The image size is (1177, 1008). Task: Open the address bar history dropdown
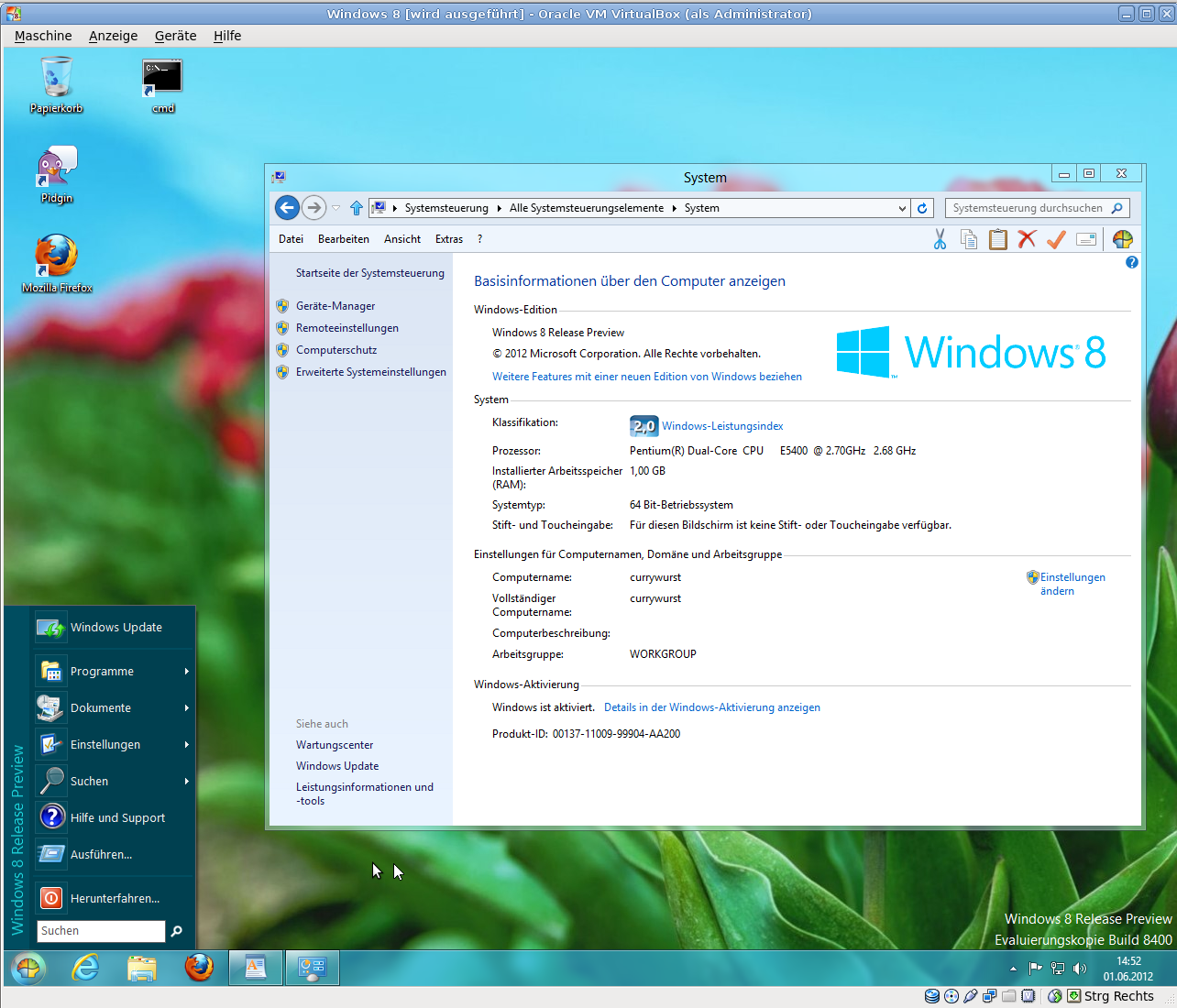click(x=903, y=208)
